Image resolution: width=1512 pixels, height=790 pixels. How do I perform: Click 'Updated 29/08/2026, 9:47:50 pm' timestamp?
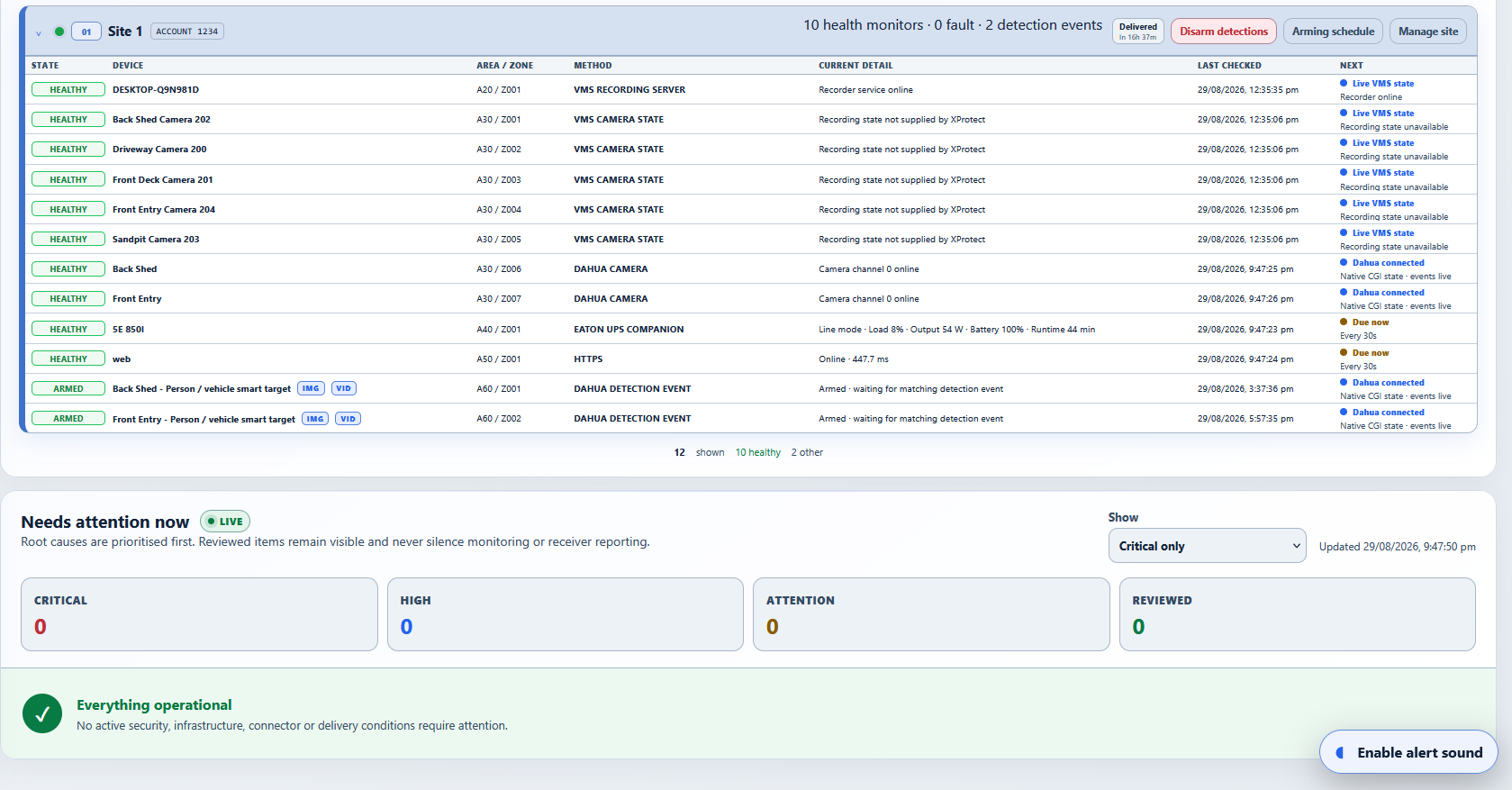click(1398, 547)
